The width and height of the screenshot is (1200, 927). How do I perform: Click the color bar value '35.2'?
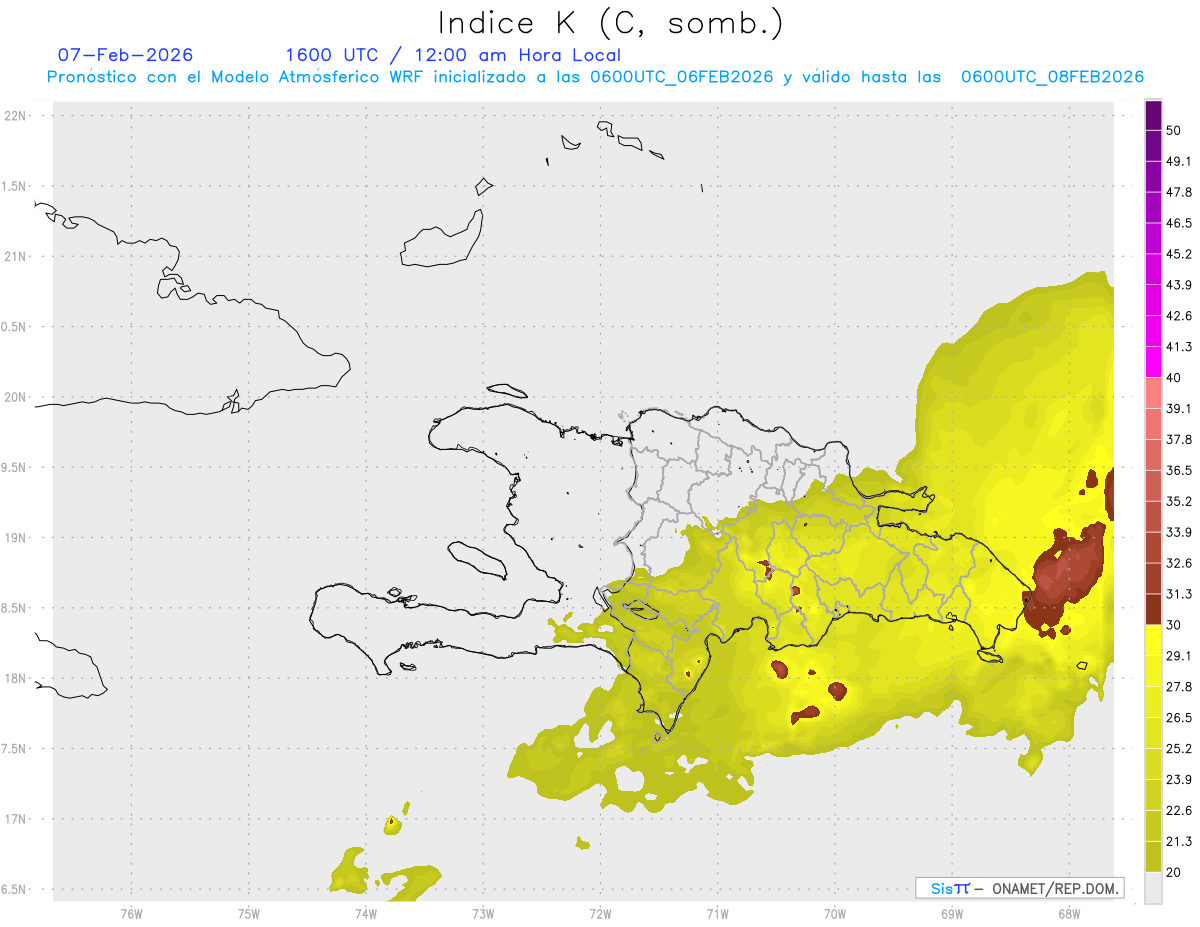(1179, 501)
